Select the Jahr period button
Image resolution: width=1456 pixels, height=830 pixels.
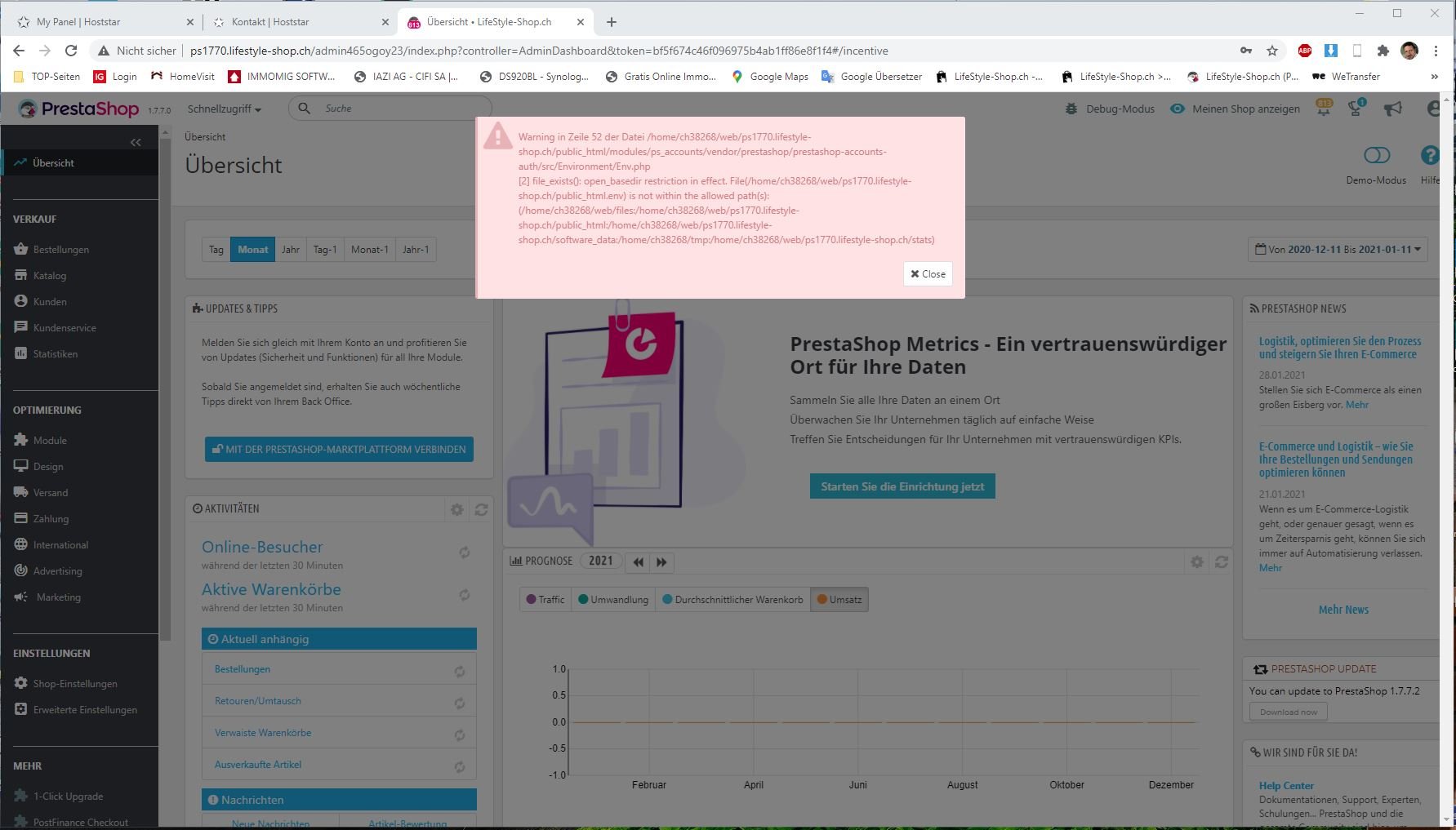coord(291,250)
